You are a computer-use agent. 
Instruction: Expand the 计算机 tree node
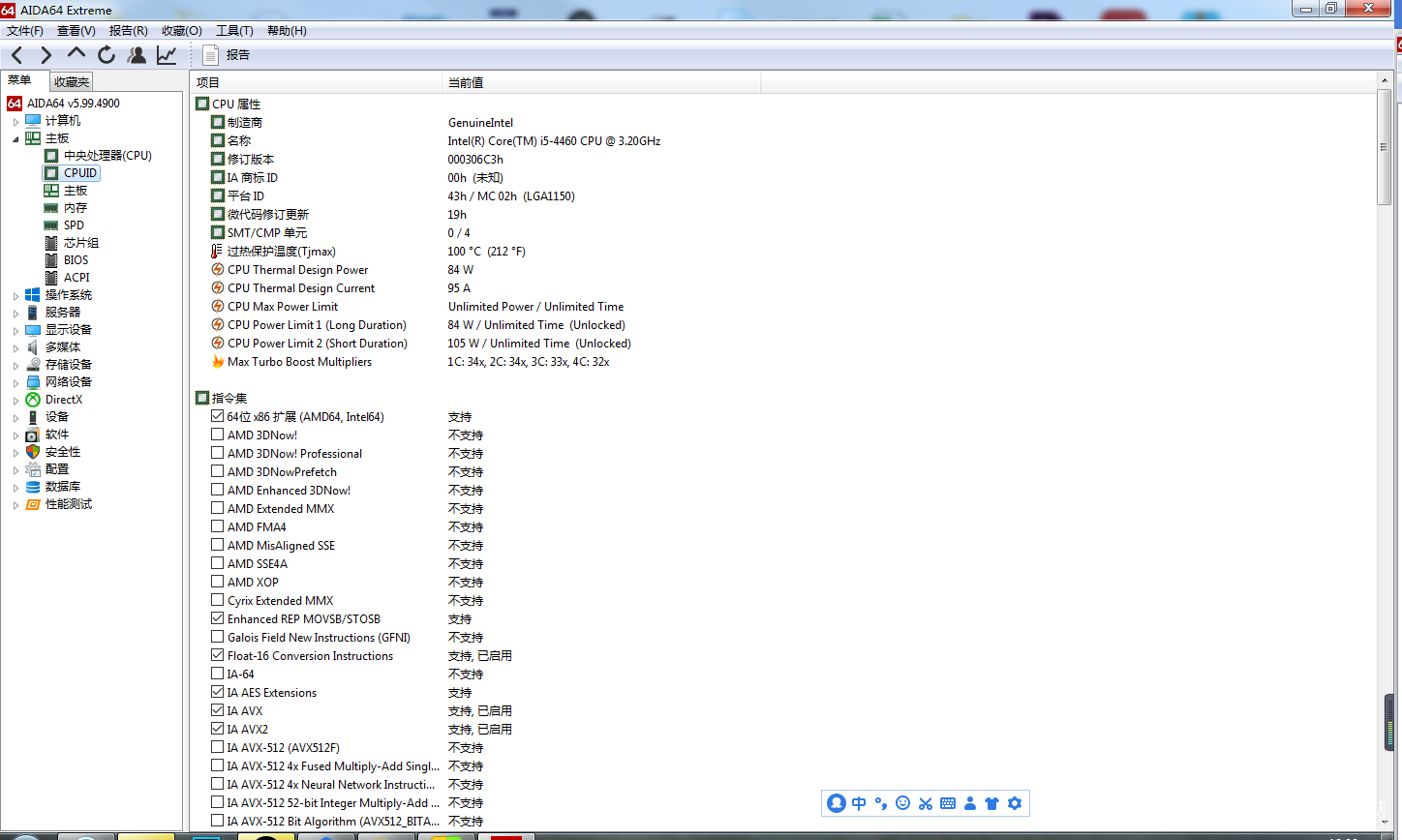point(15,122)
